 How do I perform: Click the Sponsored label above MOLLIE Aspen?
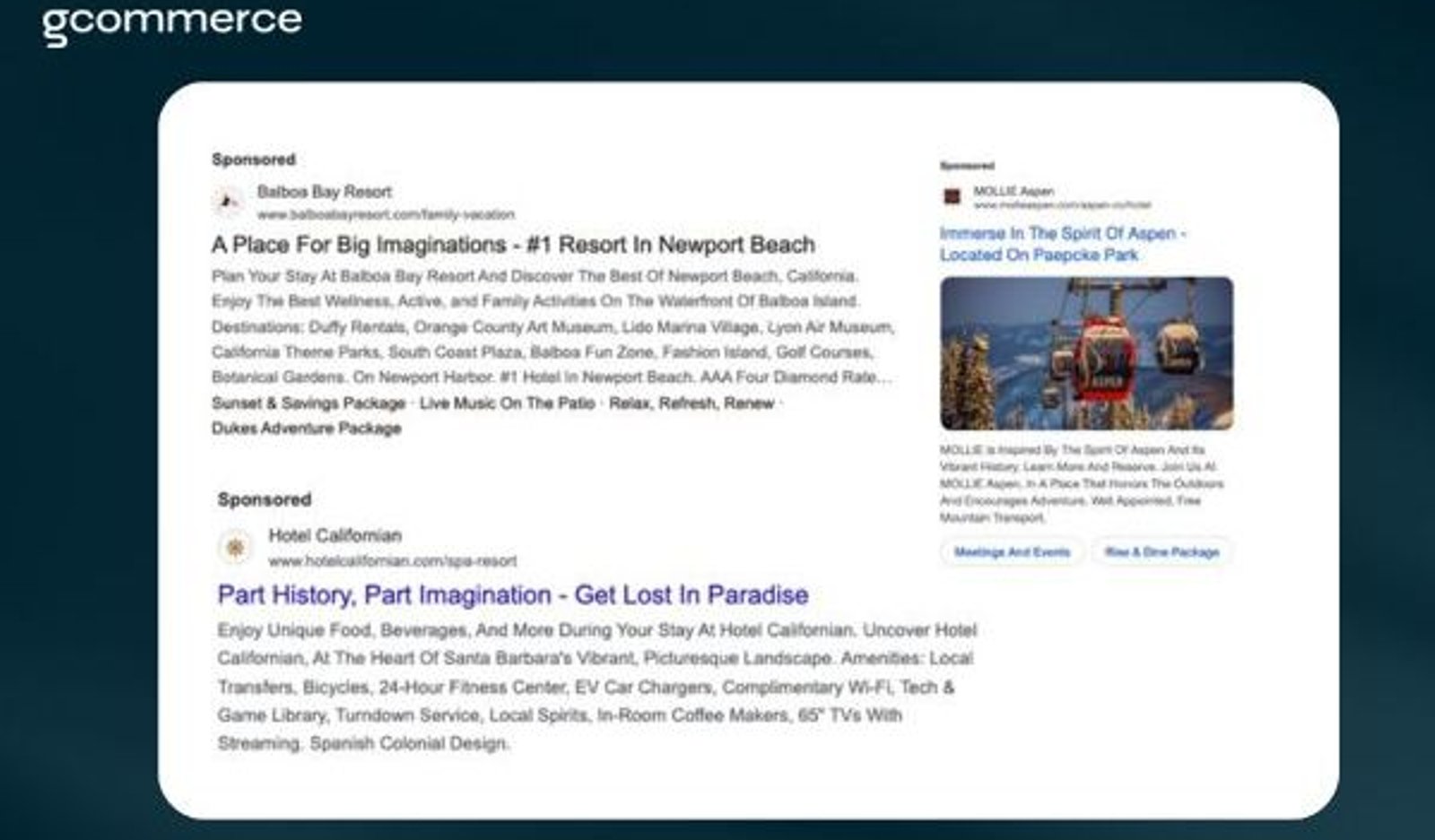point(967,166)
